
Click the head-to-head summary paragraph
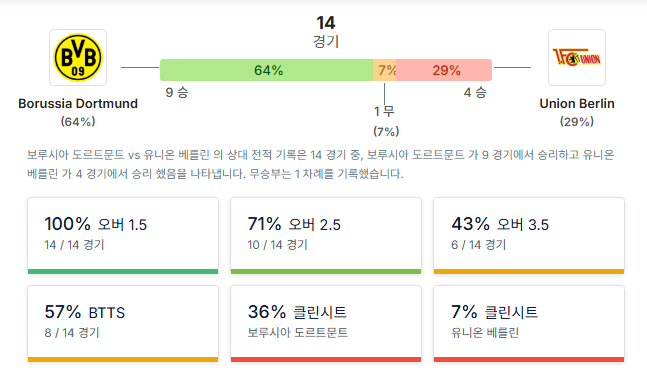click(321, 164)
